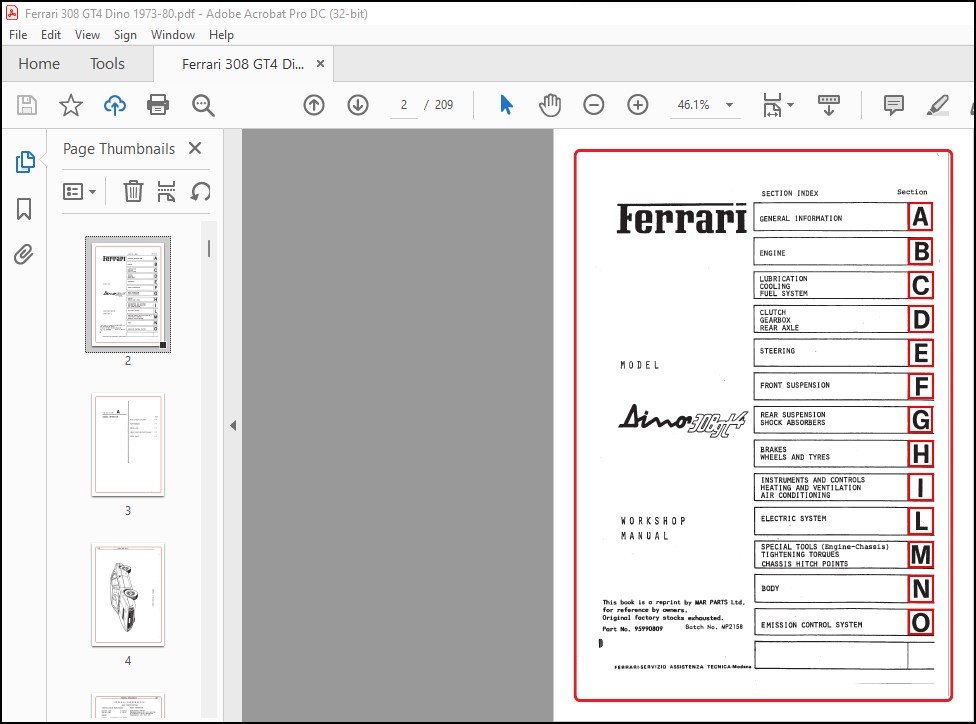Click the Save file icon
This screenshot has width=976, height=724.
click(x=27, y=105)
